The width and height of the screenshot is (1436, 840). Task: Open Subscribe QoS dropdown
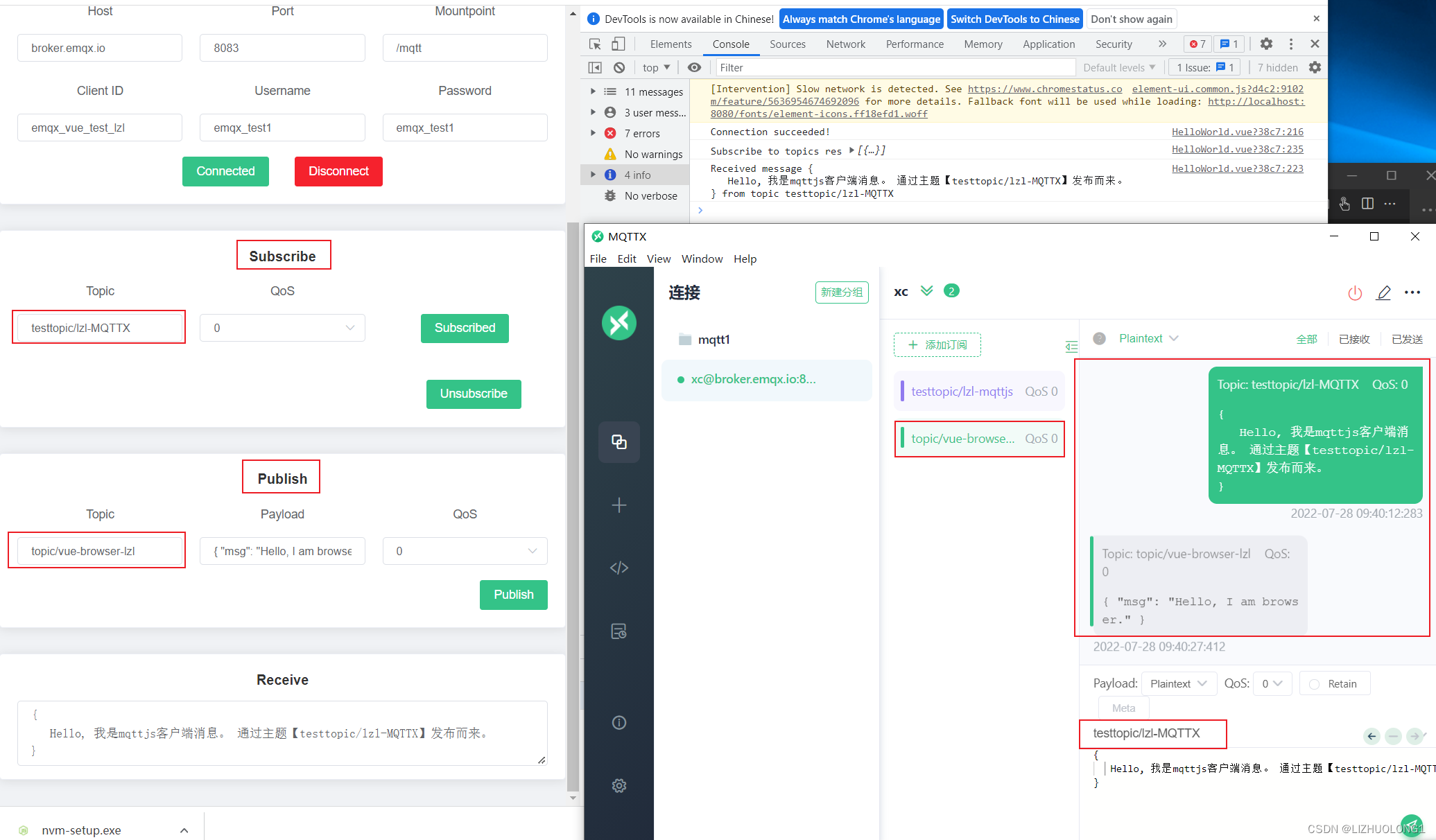[x=282, y=328]
